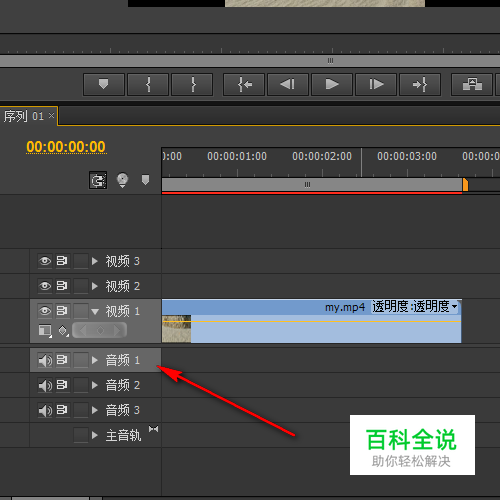Image resolution: width=500 pixels, height=500 pixels.
Task: Toggle track lock box on 视频 2
Action: (81, 286)
